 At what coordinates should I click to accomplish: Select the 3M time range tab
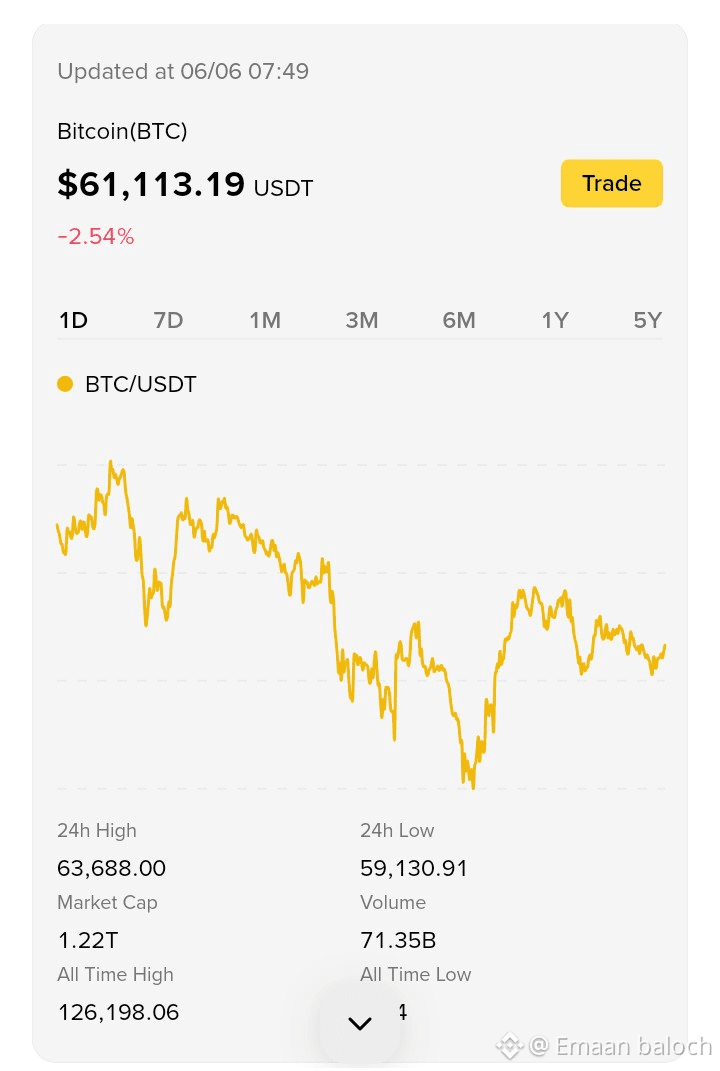[361, 320]
